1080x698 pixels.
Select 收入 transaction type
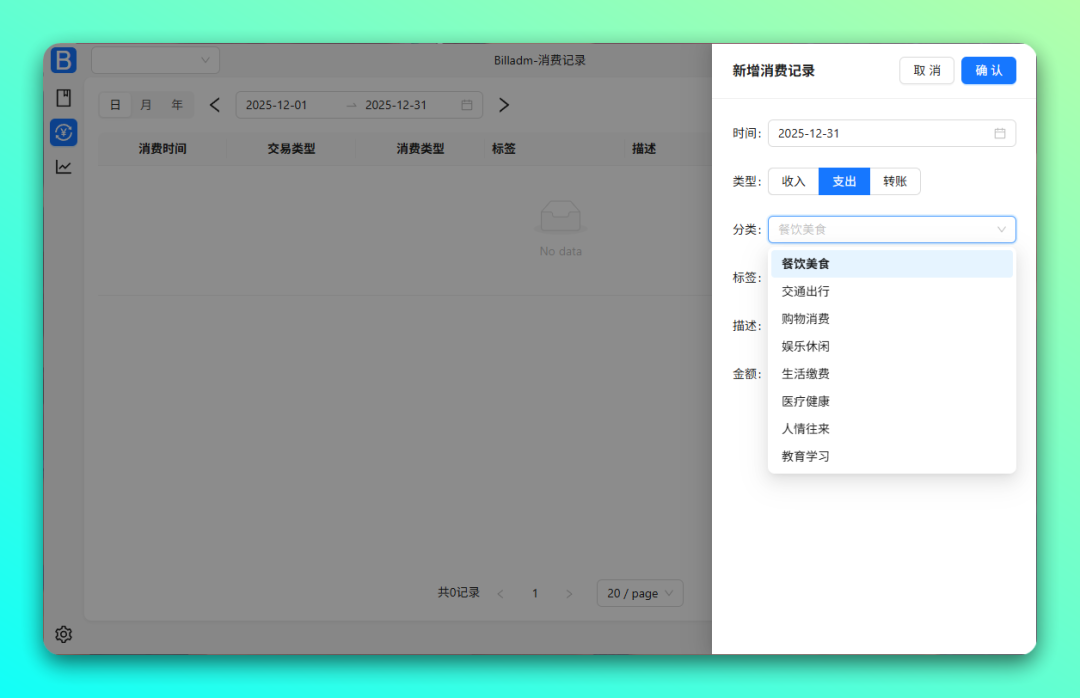[793, 181]
